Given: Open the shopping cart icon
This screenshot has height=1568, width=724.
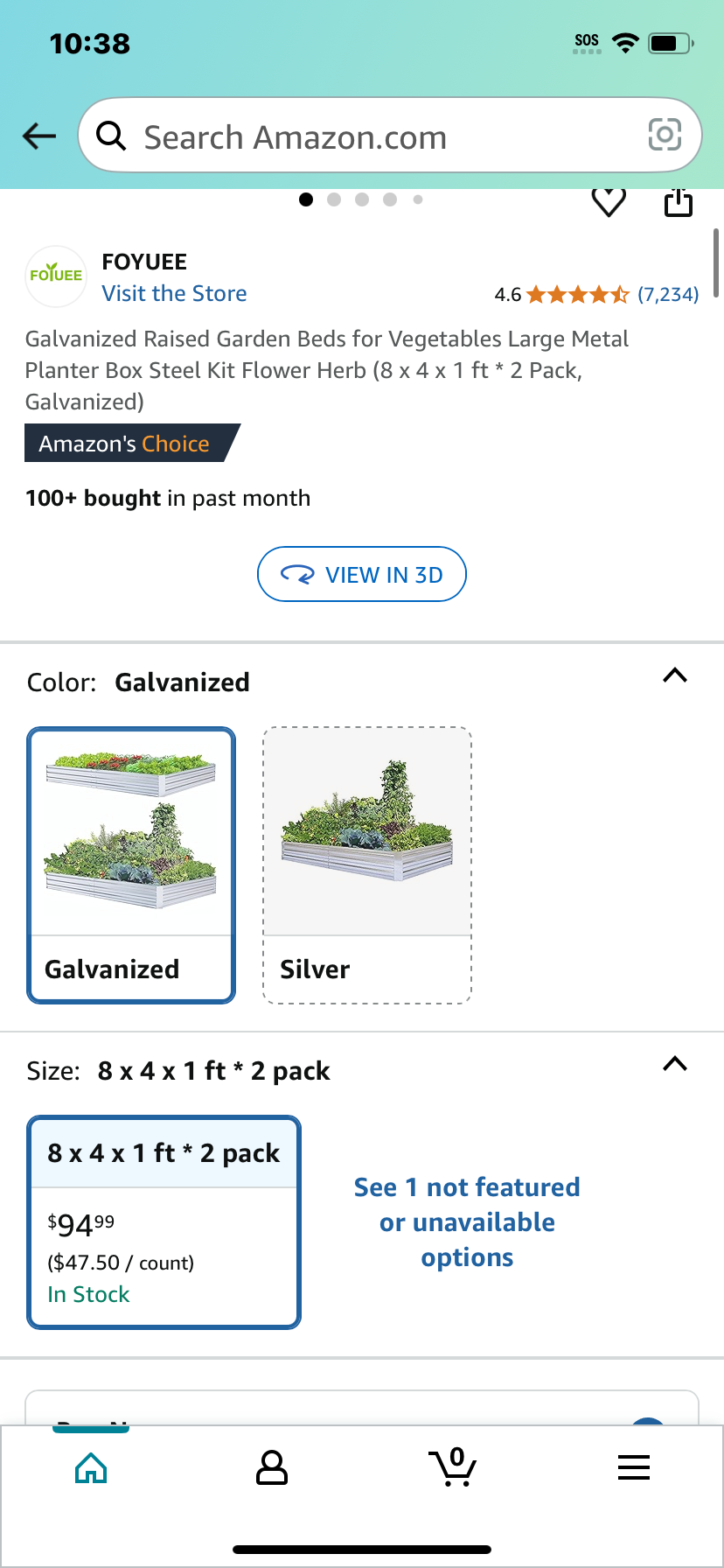Looking at the screenshot, I should click(x=453, y=1466).
